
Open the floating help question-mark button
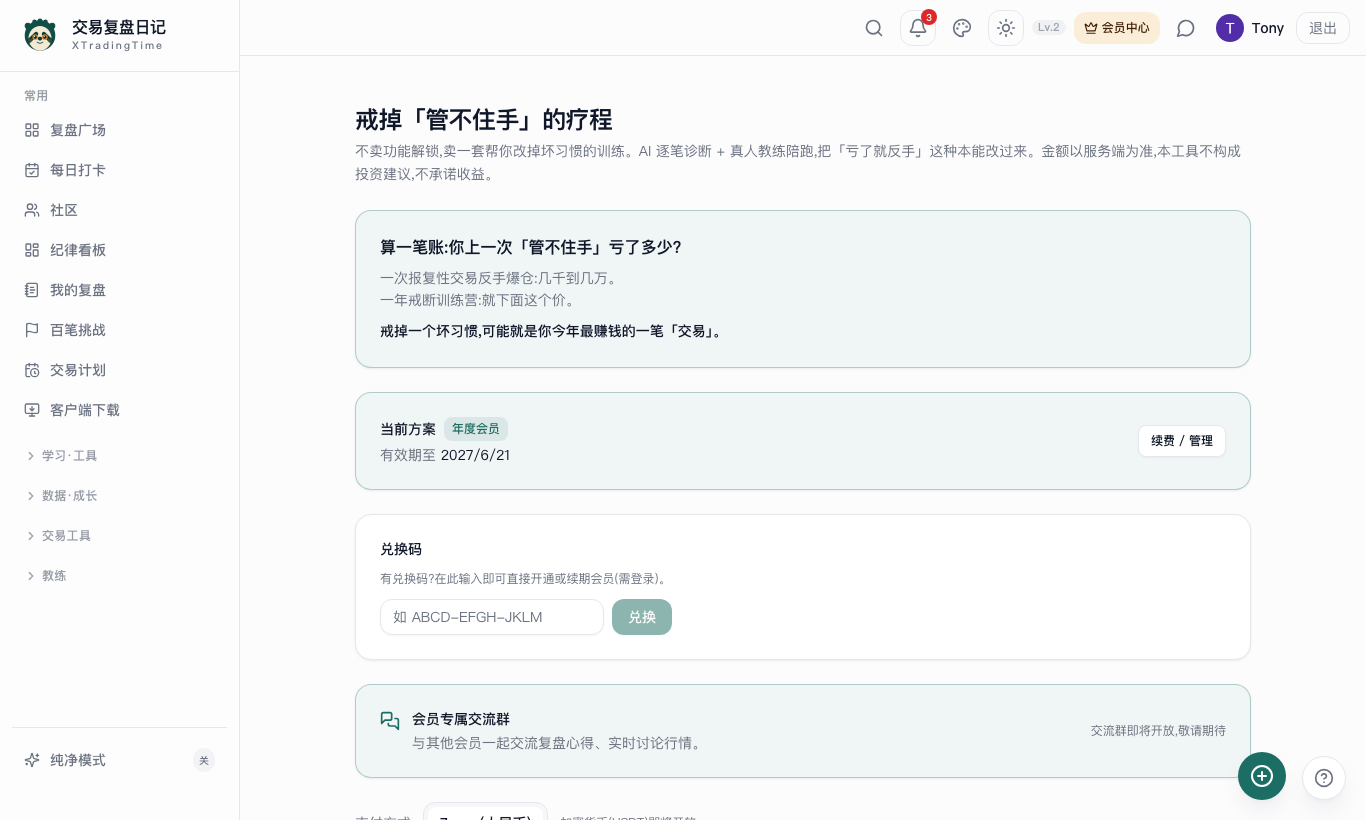pyautogui.click(x=1324, y=778)
